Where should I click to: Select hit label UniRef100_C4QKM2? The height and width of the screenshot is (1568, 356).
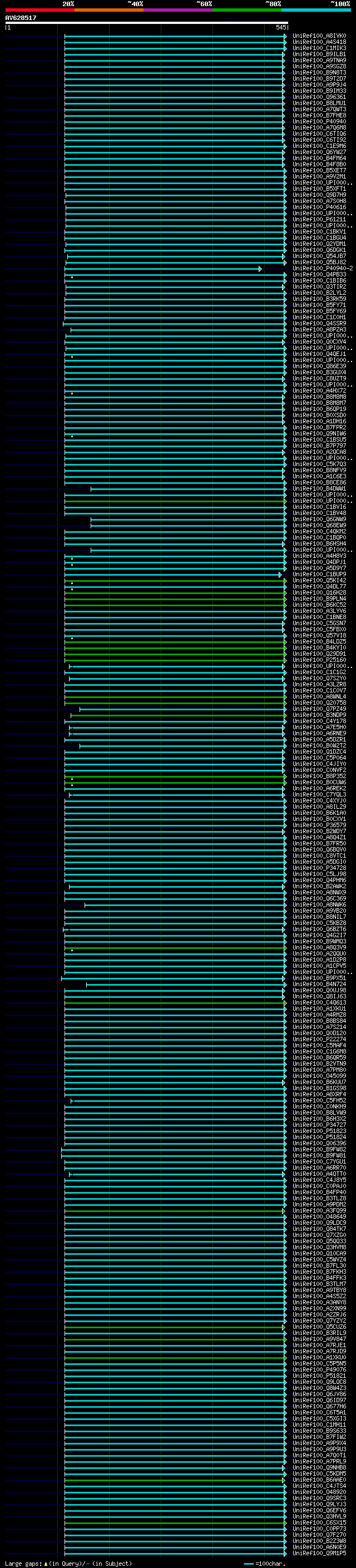[319, 531]
